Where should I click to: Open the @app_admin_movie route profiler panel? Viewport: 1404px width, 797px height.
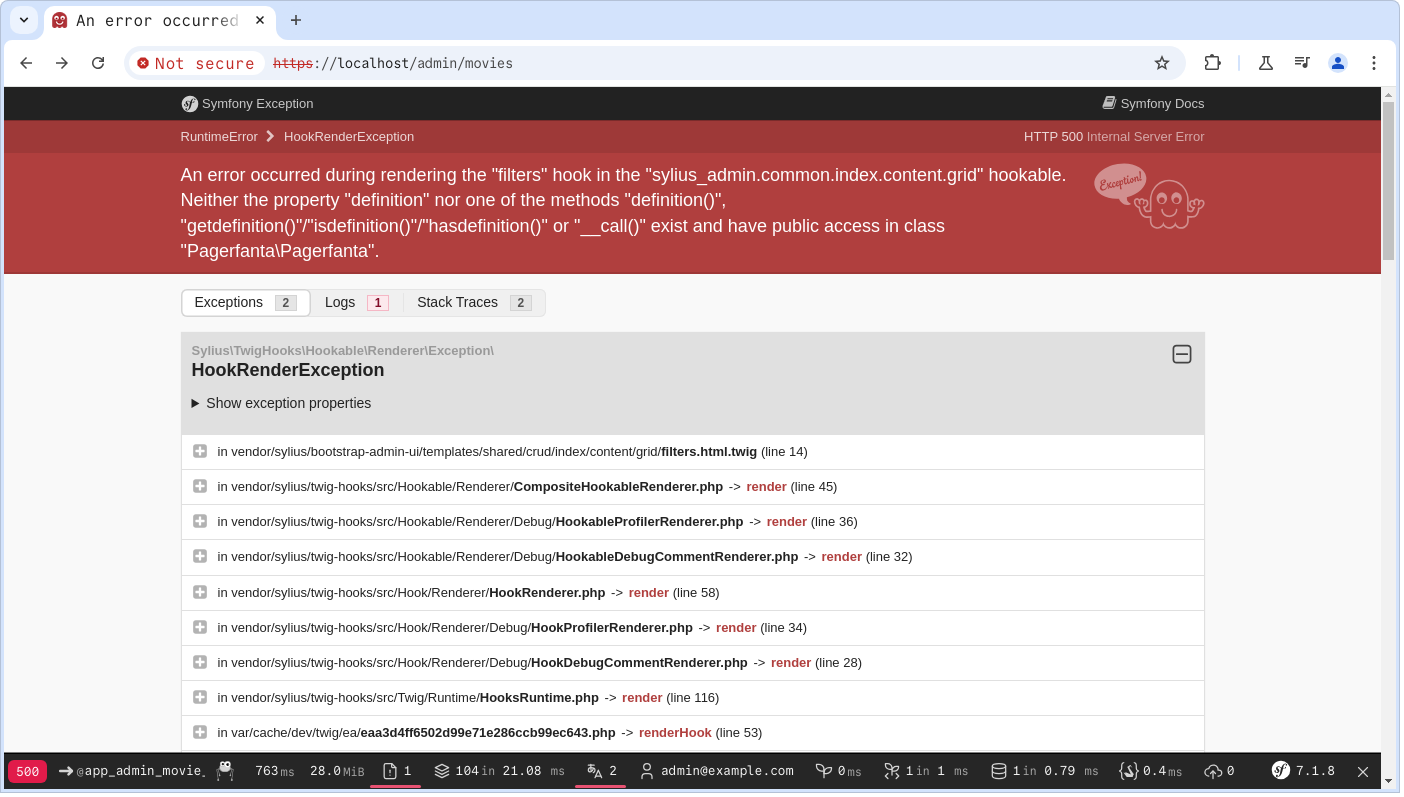[131, 771]
